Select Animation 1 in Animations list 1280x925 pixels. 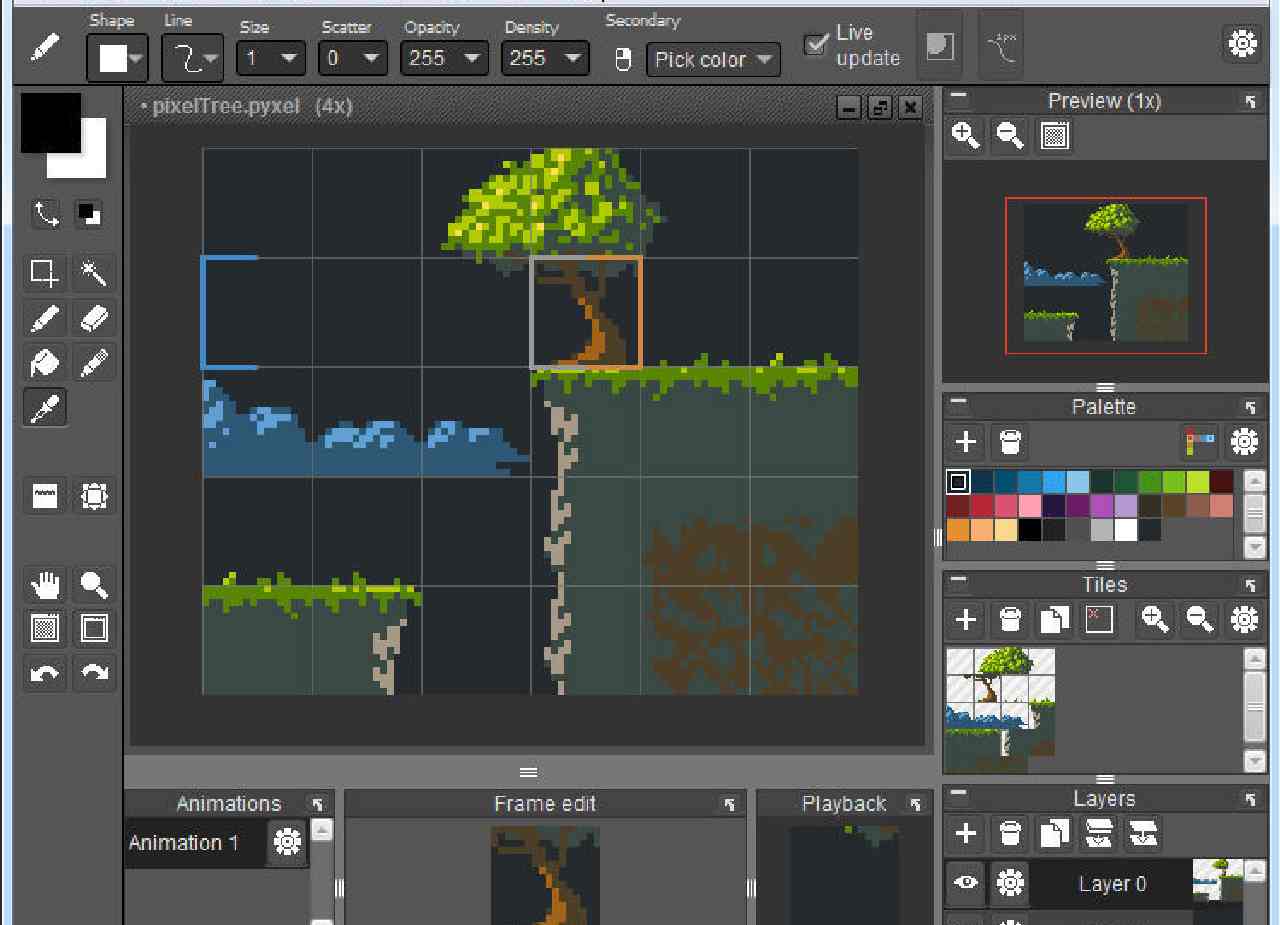click(x=183, y=843)
